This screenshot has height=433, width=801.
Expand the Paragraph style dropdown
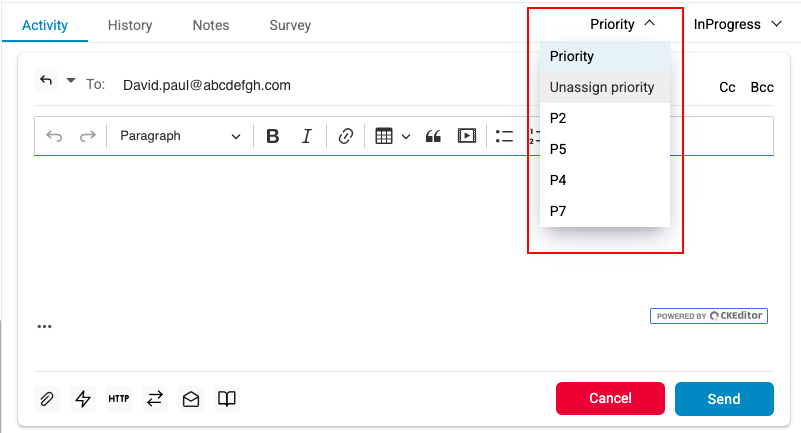pos(180,136)
